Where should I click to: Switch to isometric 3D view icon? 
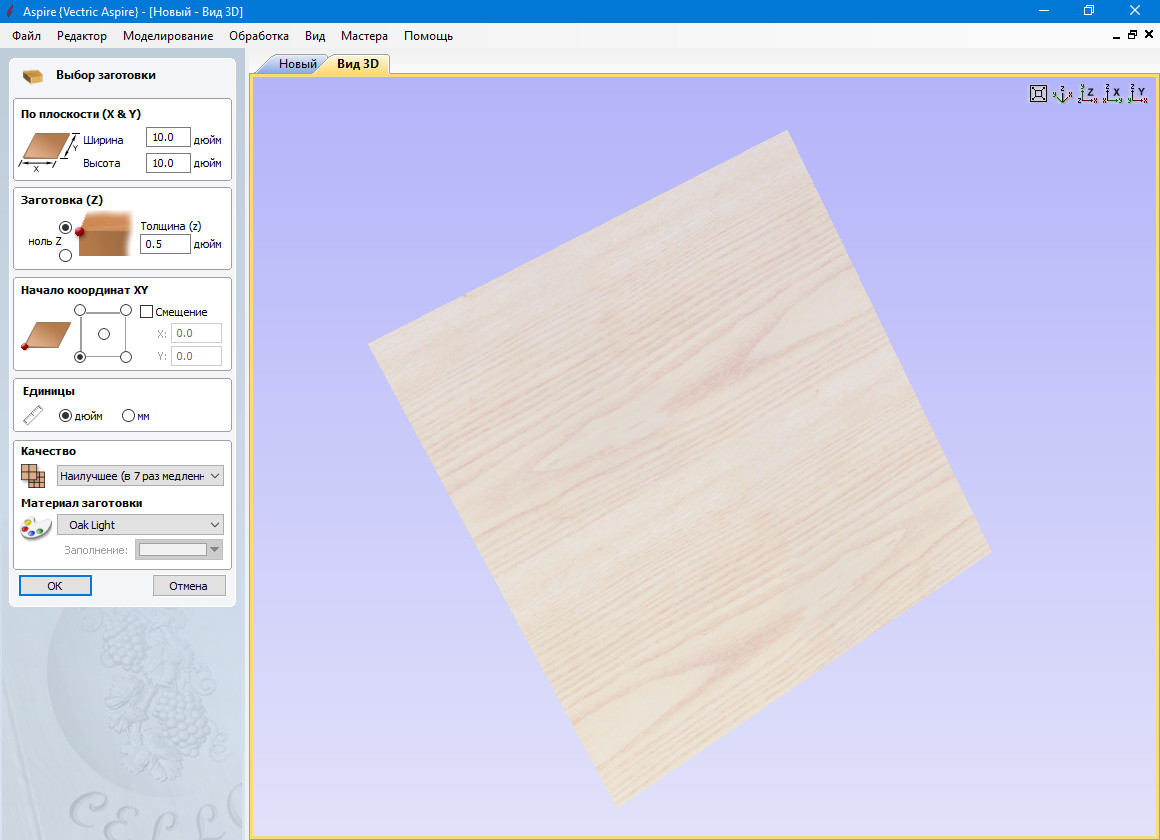(1063, 94)
